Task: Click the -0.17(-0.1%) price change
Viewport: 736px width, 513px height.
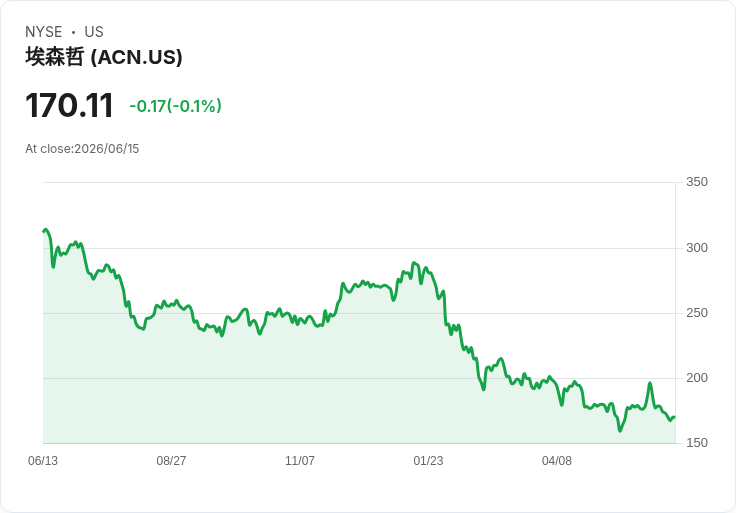Action: pos(175,106)
